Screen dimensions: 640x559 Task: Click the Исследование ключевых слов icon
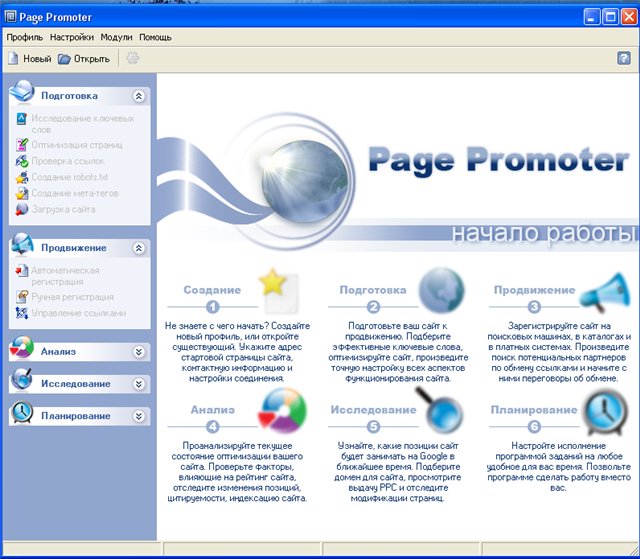click(21, 119)
